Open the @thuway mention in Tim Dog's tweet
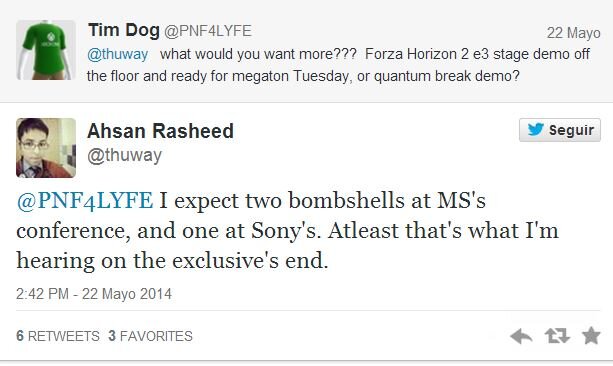The height and width of the screenshot is (366, 613). [118, 54]
